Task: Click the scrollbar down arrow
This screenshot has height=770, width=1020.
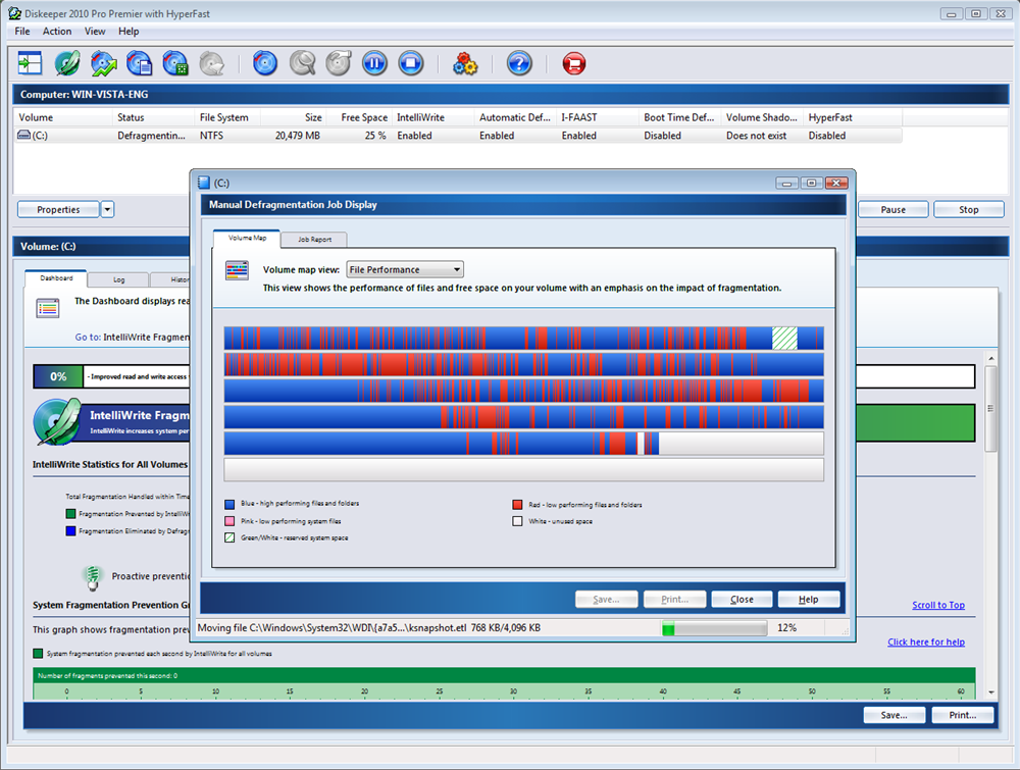Action: [991, 692]
